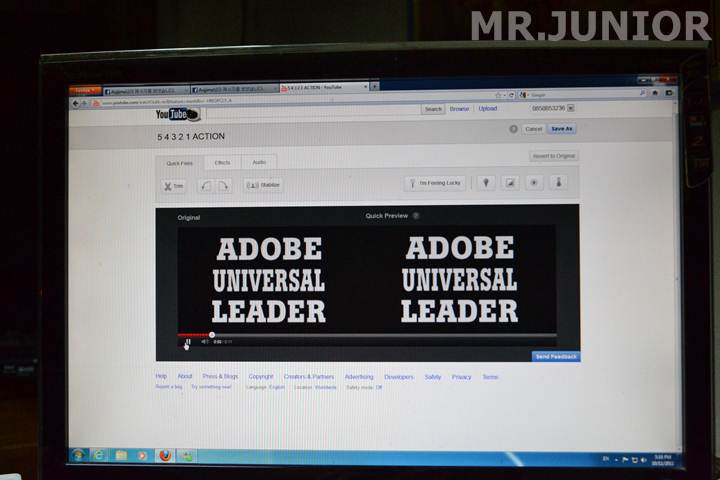Screen dimensions: 720x480
Task: Click the Save As button
Action: click(x=562, y=129)
